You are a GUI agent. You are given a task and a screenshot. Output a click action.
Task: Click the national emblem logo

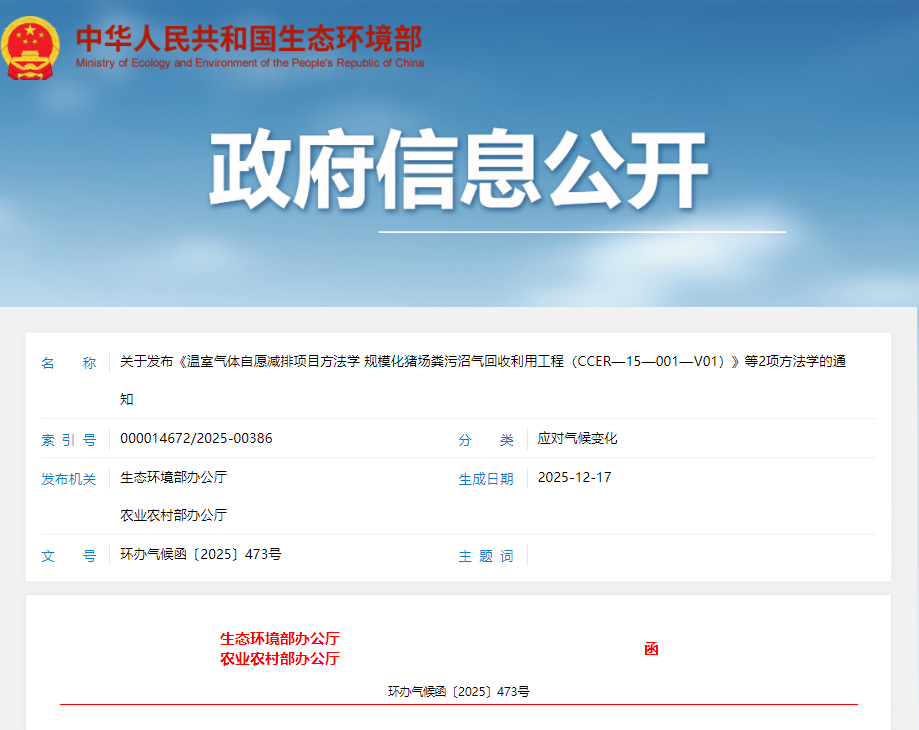point(31,47)
